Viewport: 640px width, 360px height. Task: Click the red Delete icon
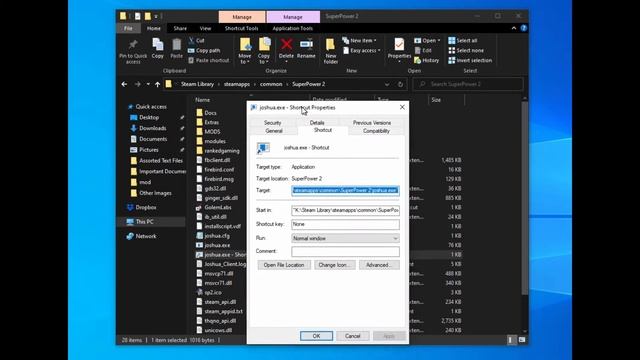coord(287,44)
